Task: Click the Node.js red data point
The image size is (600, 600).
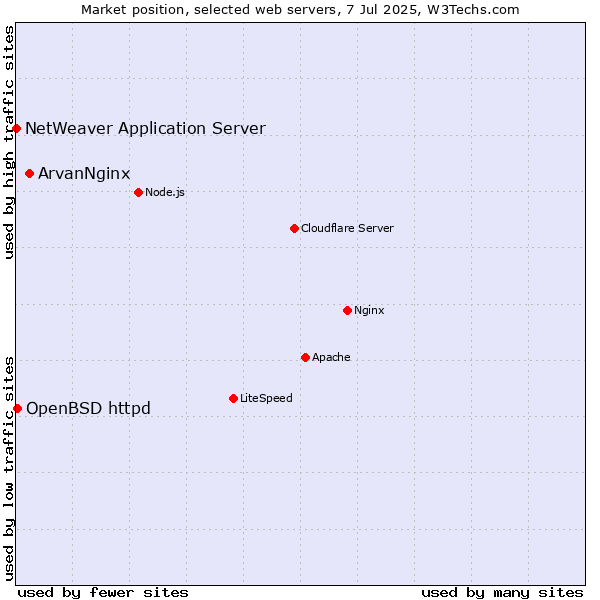Action: coord(139,192)
